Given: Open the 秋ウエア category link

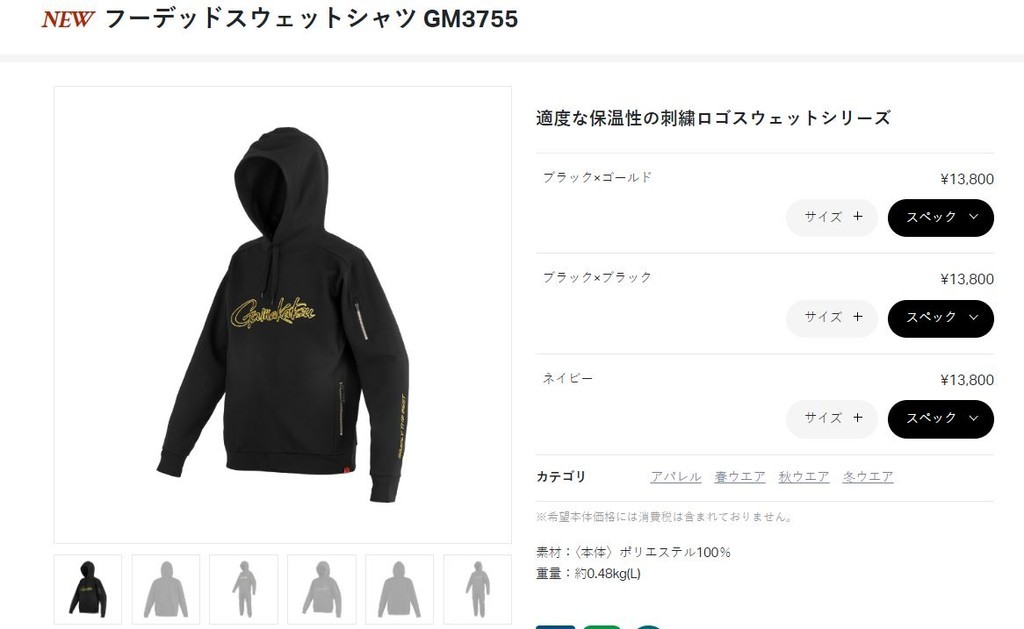Looking at the screenshot, I should coord(804,477).
